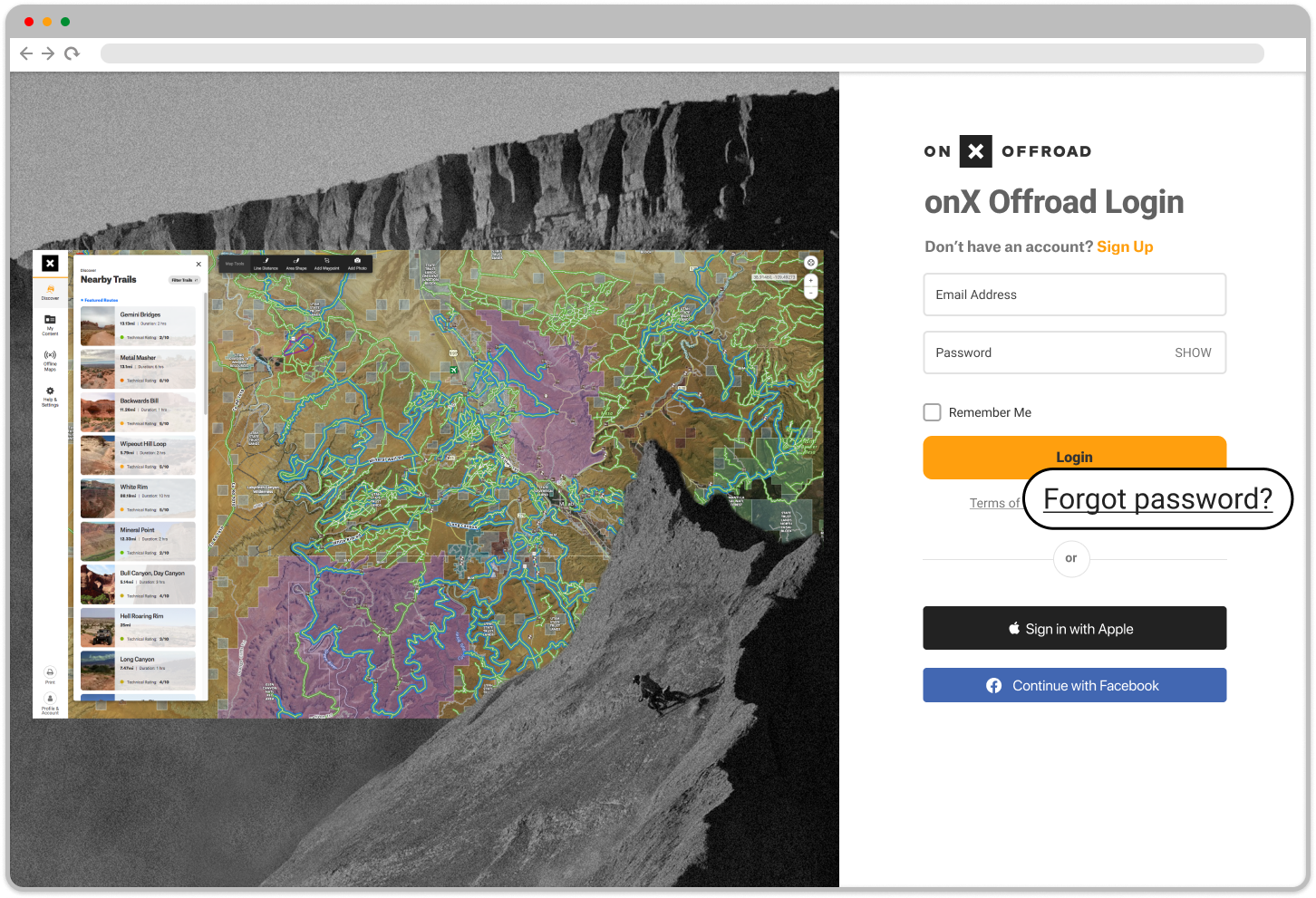Open the map layers control
The image size is (1316, 898).
coord(810,262)
